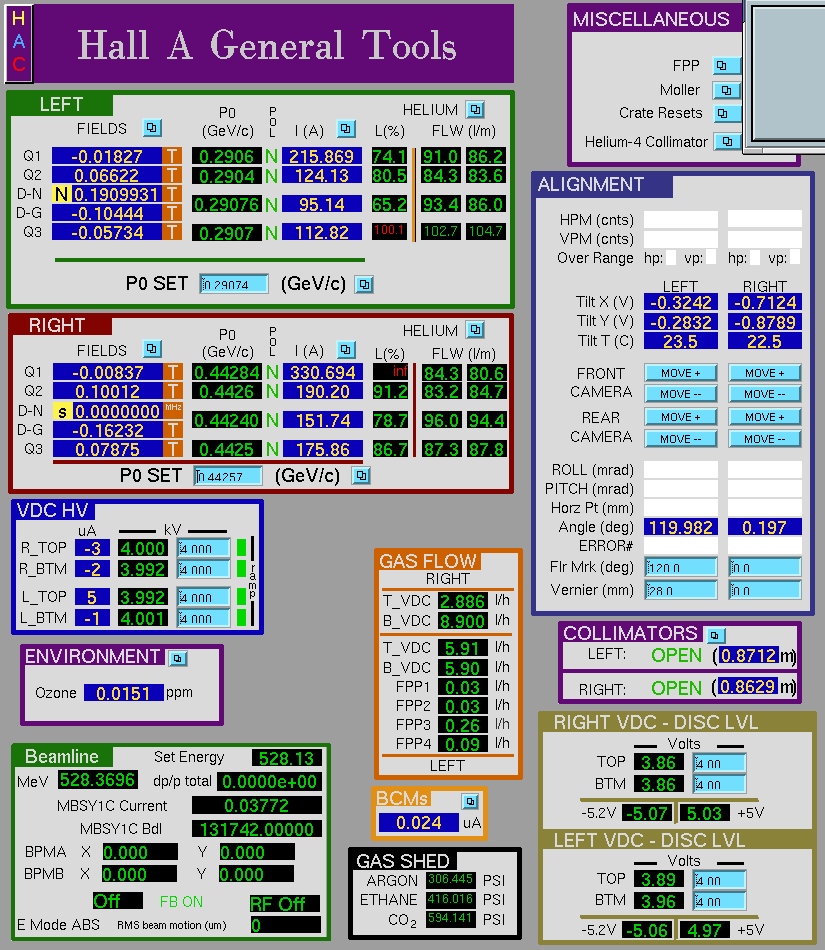Viewport: 825px width, 950px height.
Task: Click the FB ON beamline label
Action: (181, 902)
